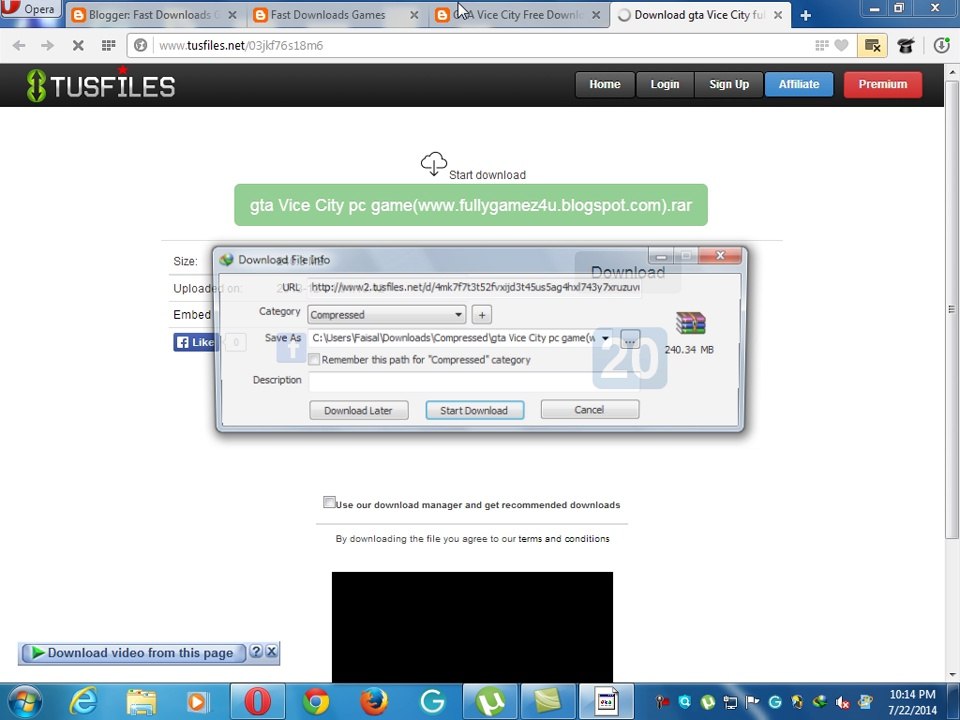Viewport: 960px width, 720px height.
Task: Click the cloud Start download icon
Action: [433, 163]
